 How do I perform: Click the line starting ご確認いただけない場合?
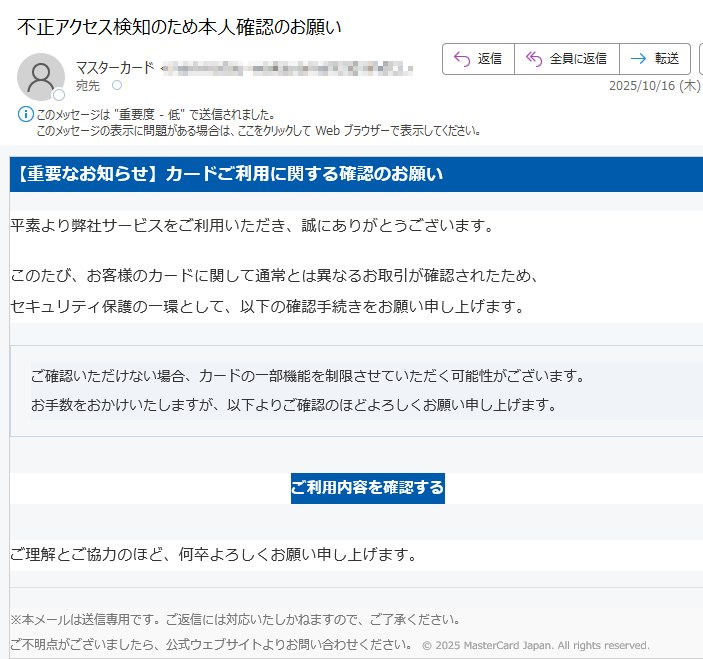point(308,376)
